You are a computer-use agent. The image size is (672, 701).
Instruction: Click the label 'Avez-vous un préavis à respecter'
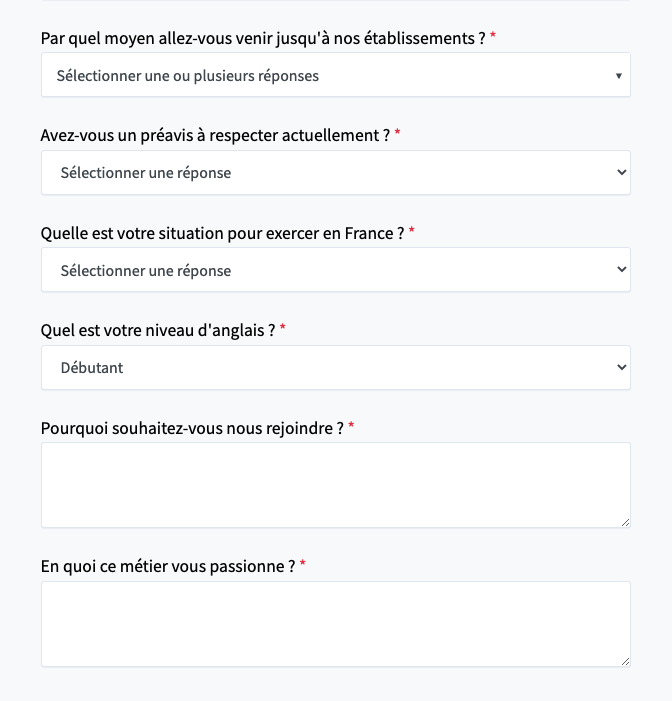pyautogui.click(x=215, y=135)
